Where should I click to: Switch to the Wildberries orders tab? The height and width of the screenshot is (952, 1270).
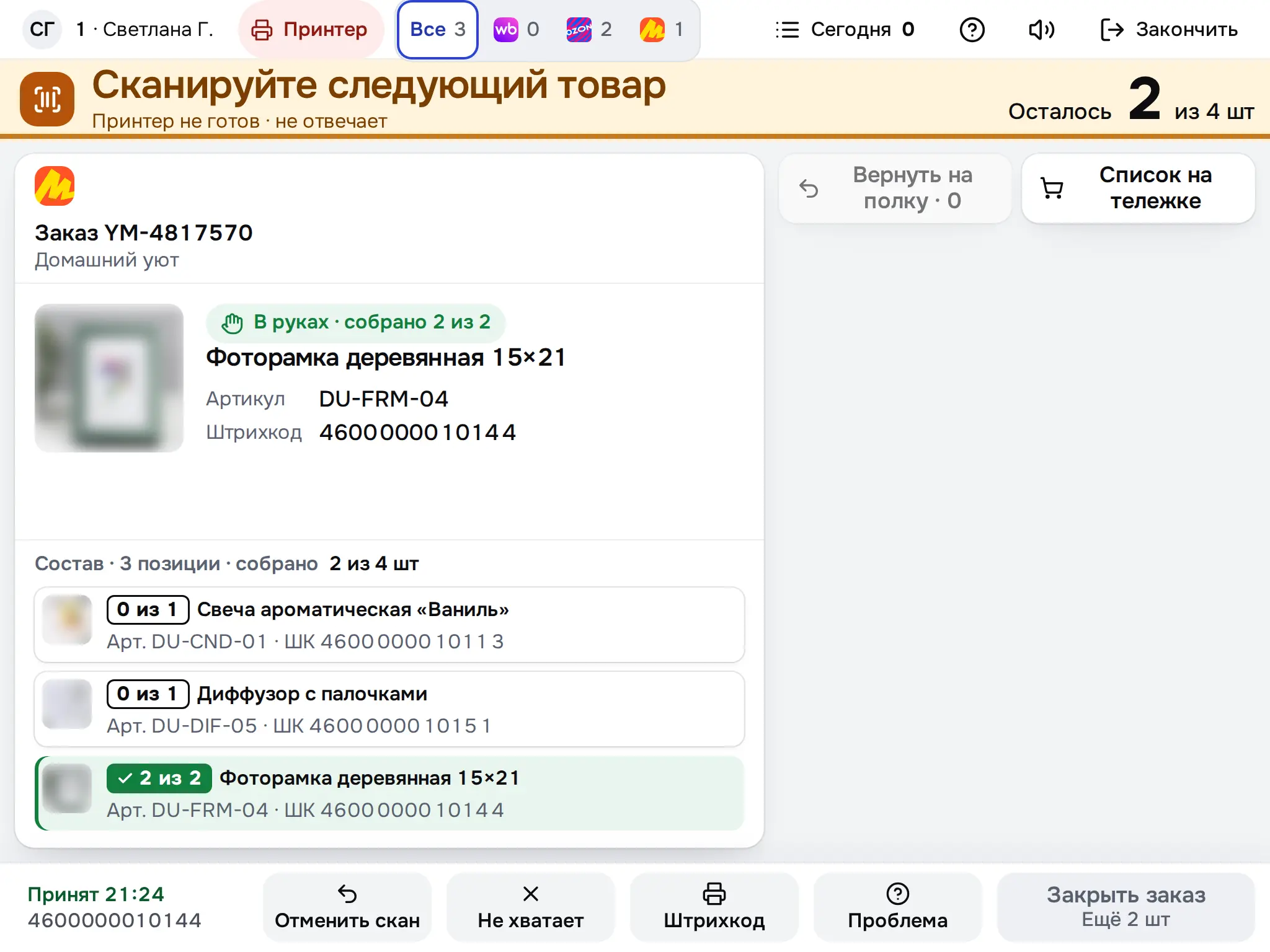tap(517, 29)
